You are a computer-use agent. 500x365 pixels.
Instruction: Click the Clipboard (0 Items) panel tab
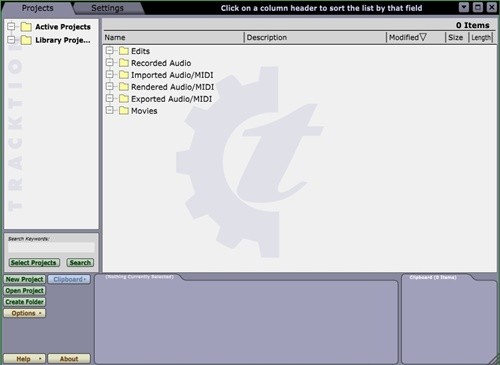433,277
